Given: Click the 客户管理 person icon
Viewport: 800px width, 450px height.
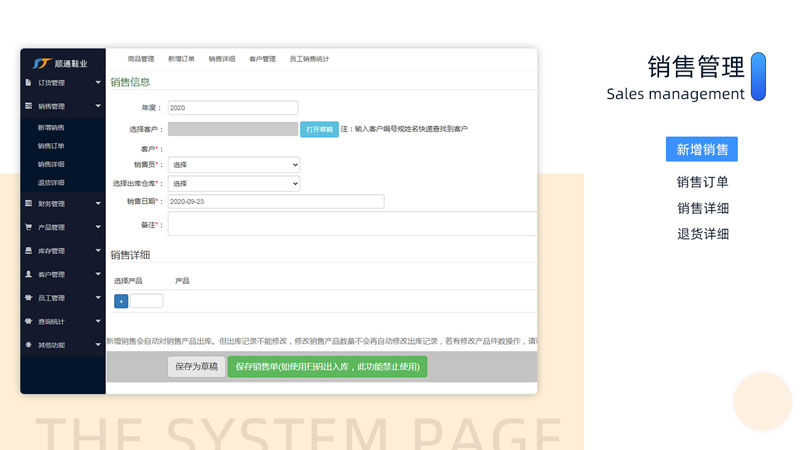Looking at the screenshot, I should click(28, 274).
